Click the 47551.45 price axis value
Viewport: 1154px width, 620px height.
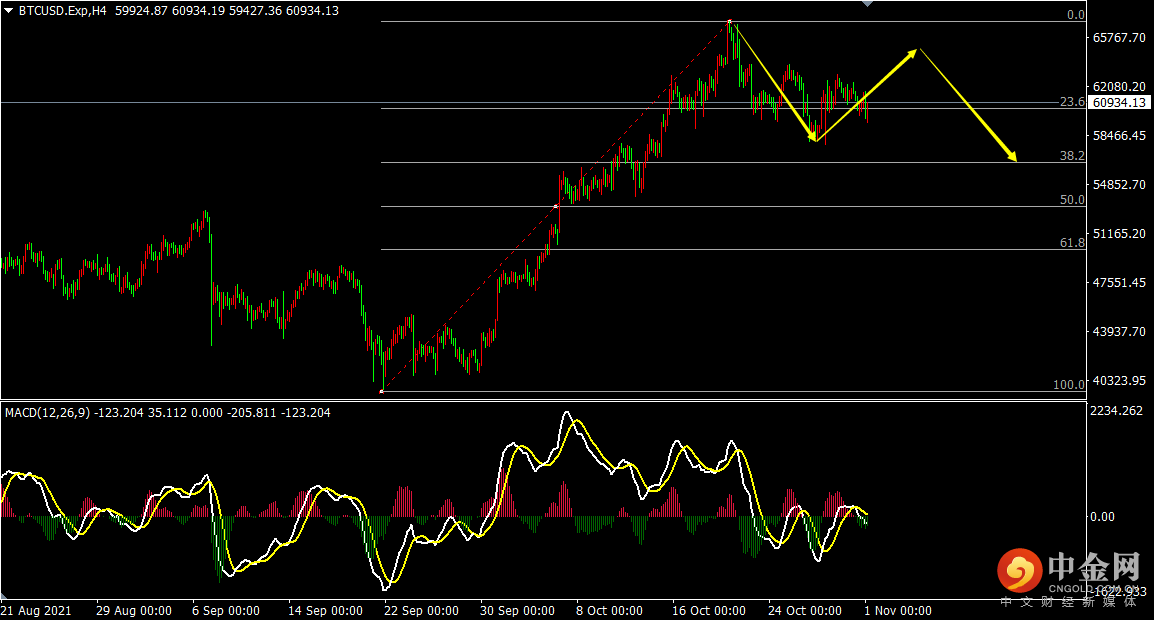click(x=1119, y=283)
